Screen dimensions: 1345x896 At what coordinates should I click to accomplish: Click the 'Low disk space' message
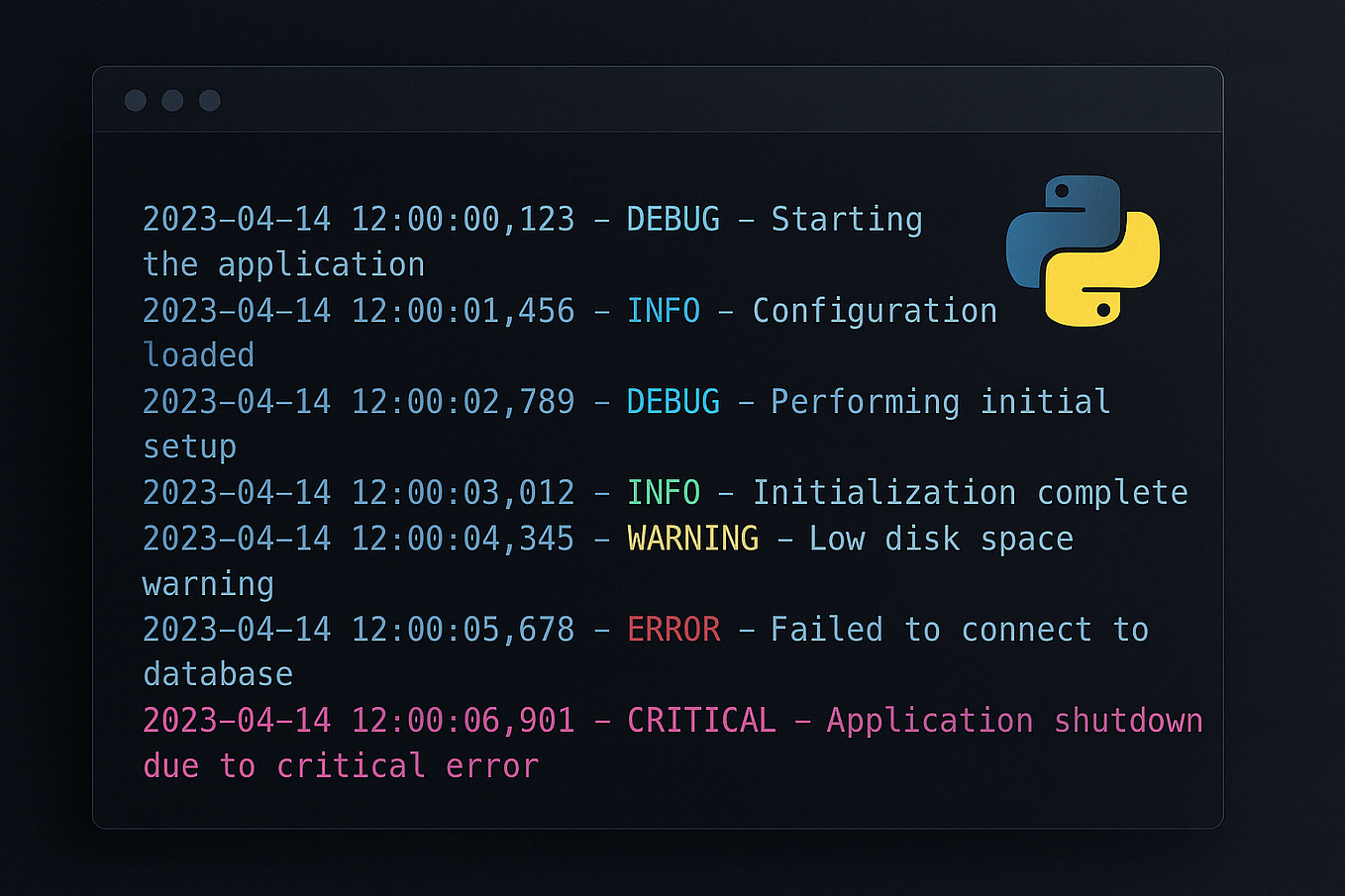point(941,539)
